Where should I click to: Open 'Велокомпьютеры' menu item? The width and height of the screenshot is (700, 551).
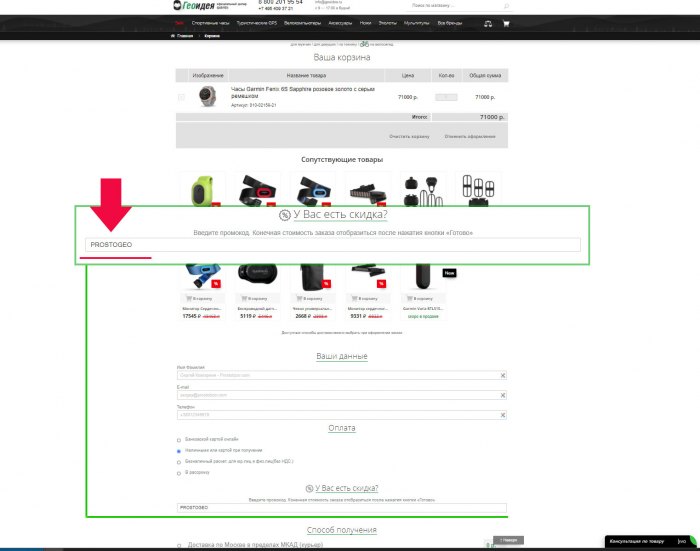click(x=303, y=22)
